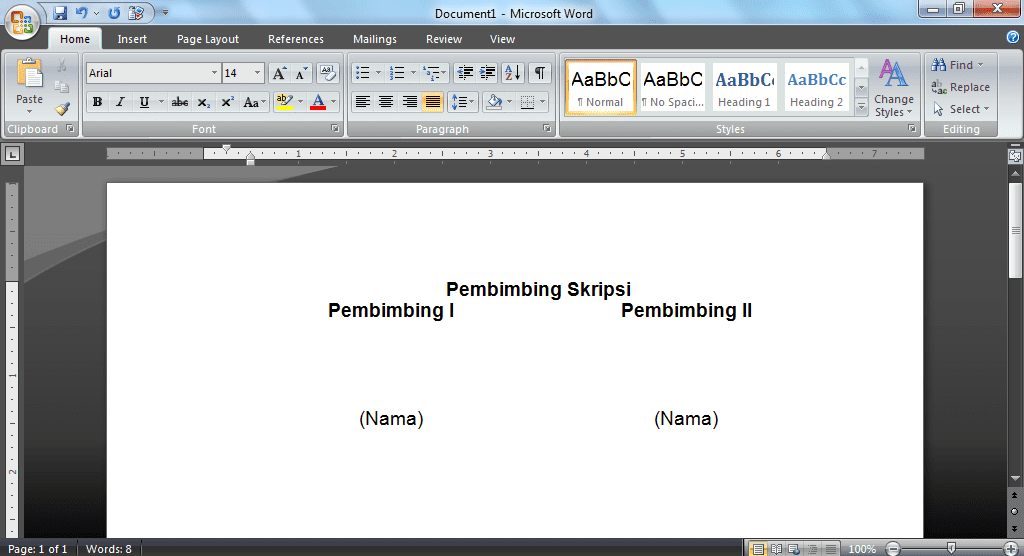Expand the Arial font name dropdown
This screenshot has width=1024, height=556.
pos(214,73)
